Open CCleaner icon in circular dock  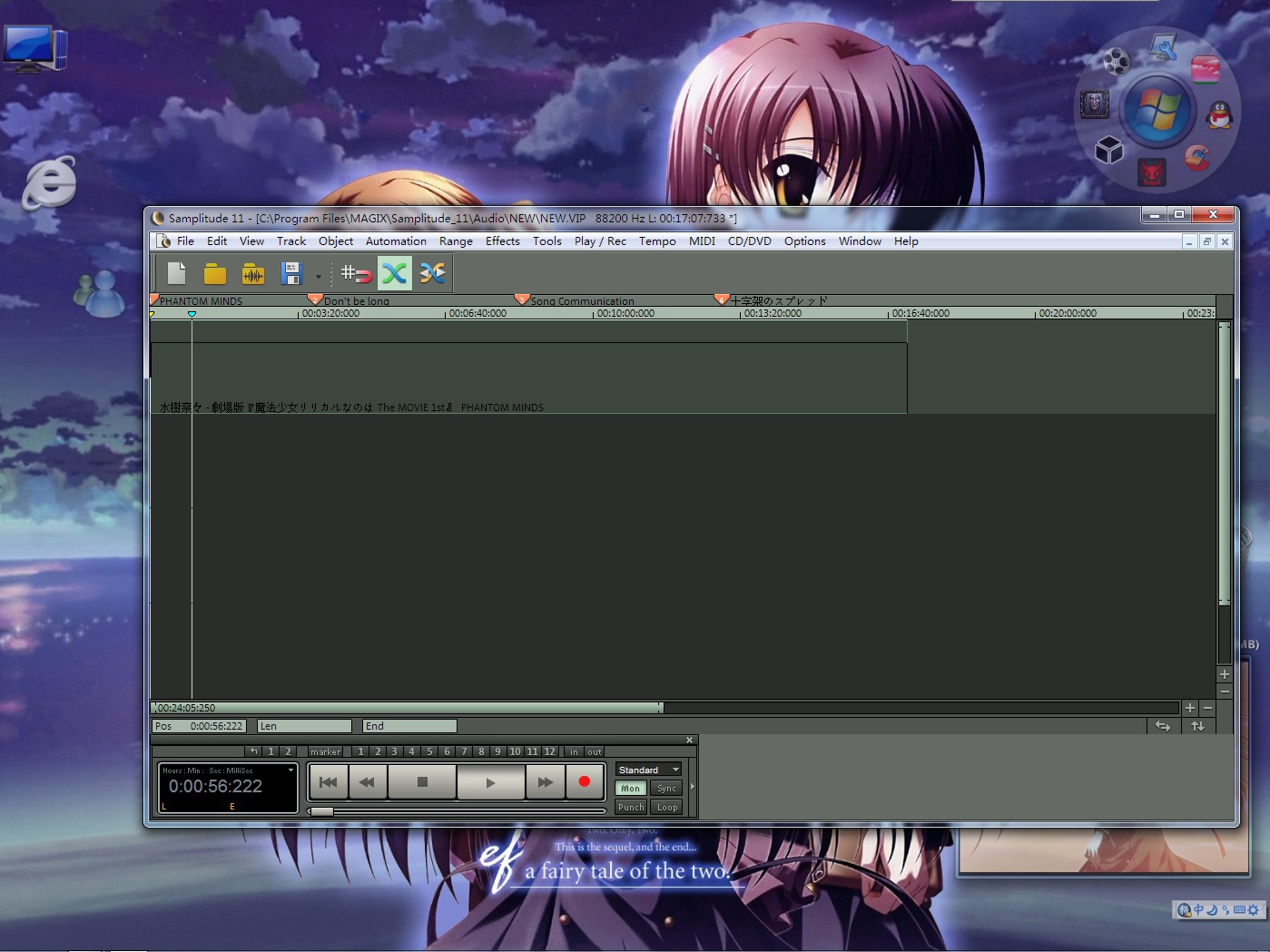(x=1197, y=158)
